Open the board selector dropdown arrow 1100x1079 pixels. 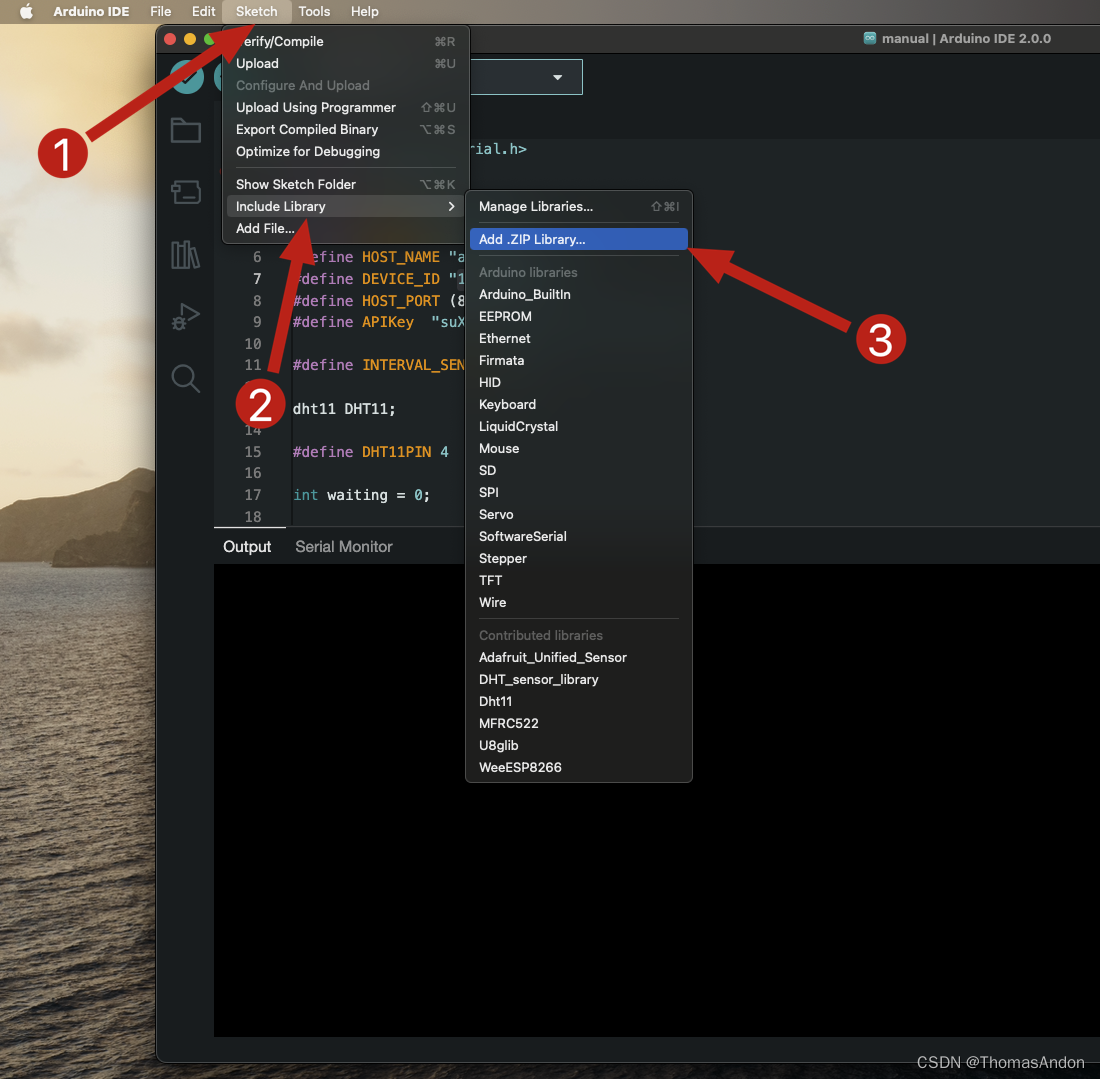coord(558,77)
